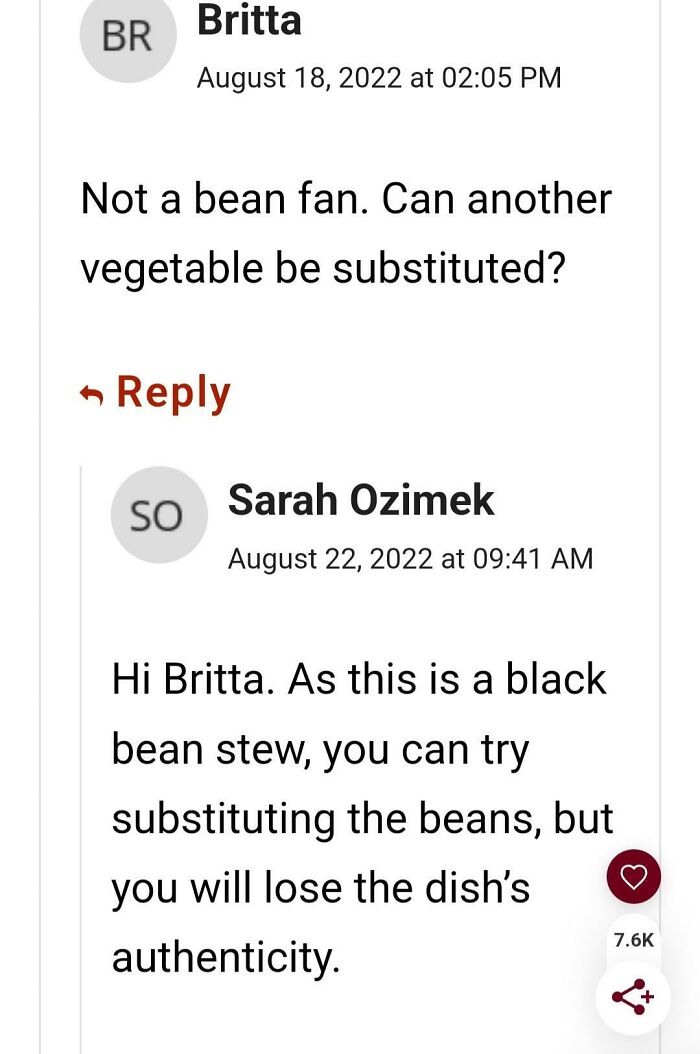Tap the heart to favorite this recipe
This screenshot has height=1054, width=700.
click(x=634, y=876)
